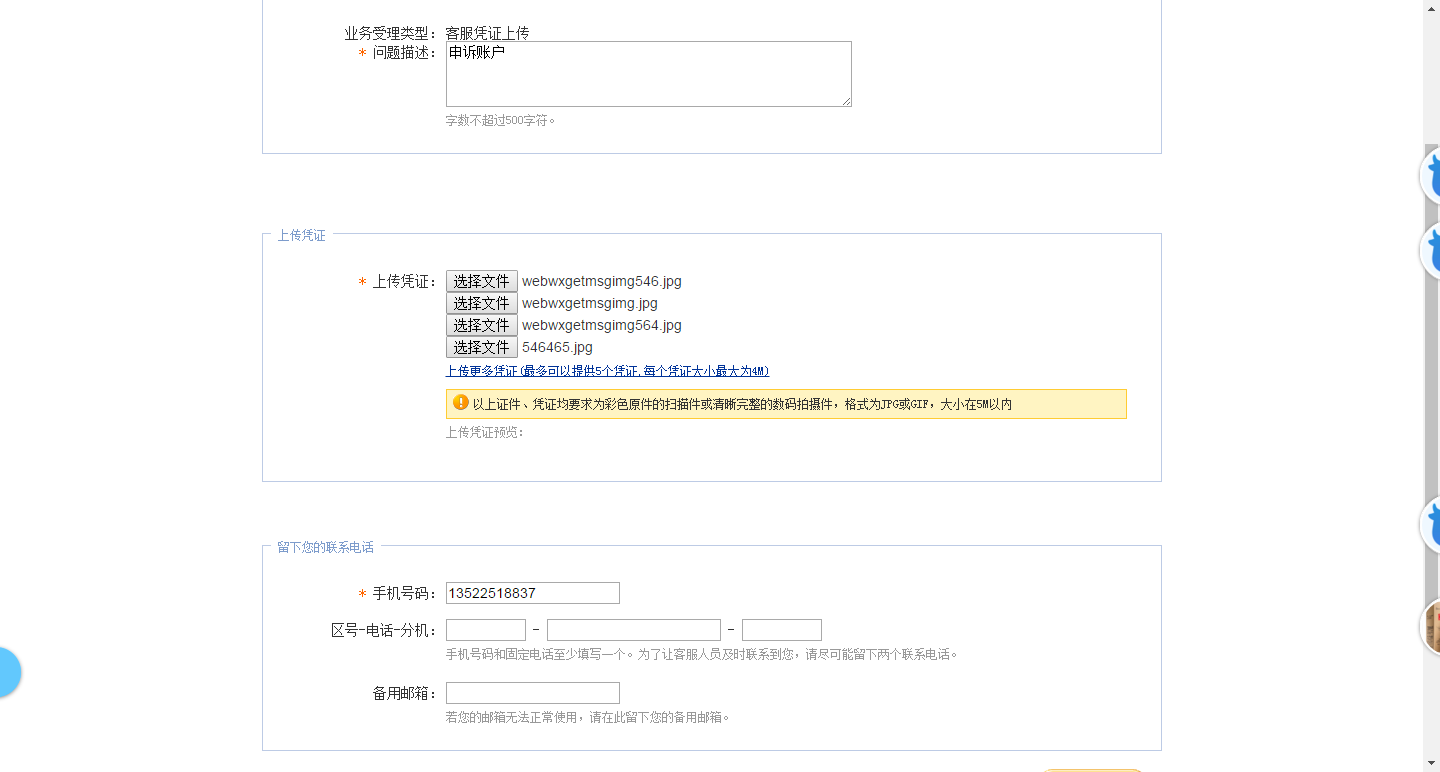Choose file button beside webwxgetmsgimg.jpg
1440x772 pixels.
481,303
